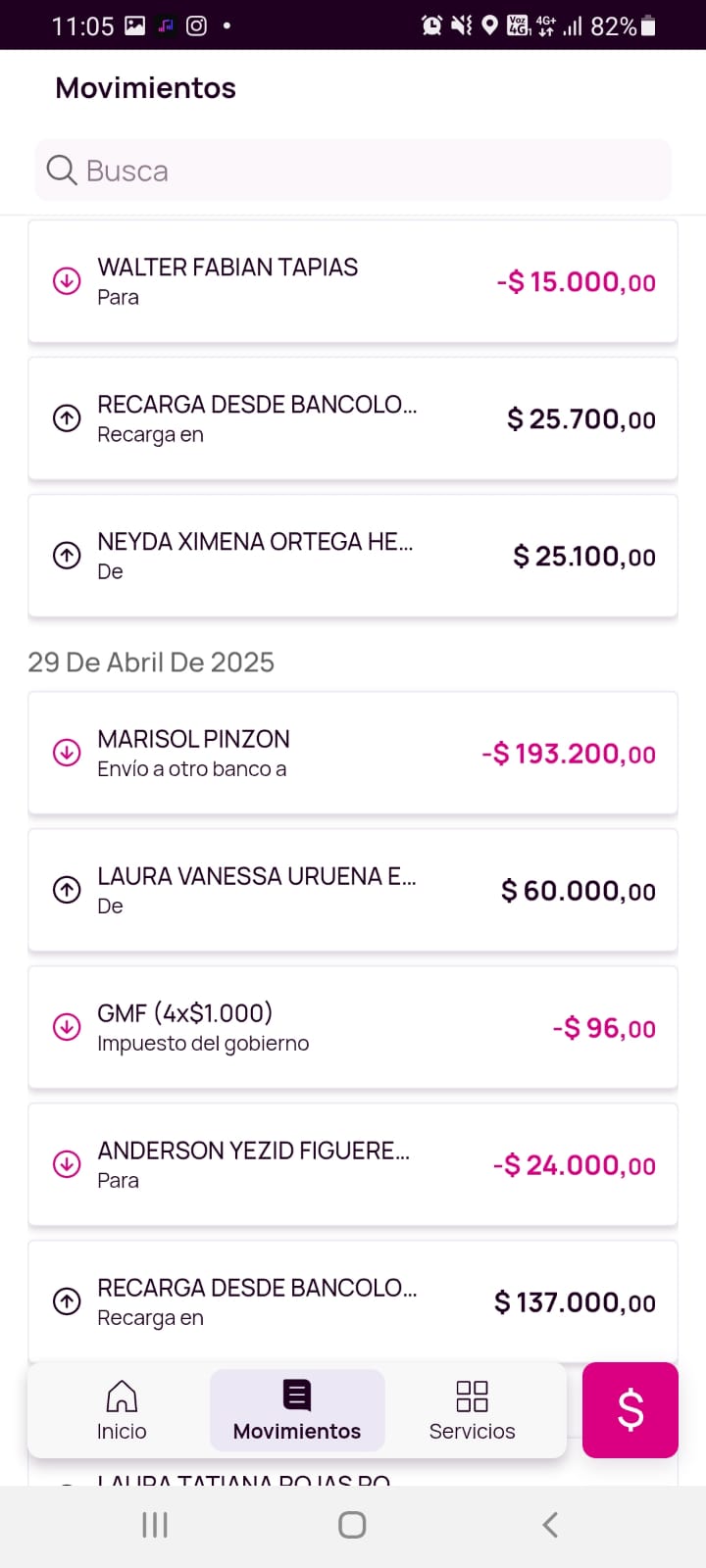Tap incoming arrow icon for Neyda Ximena Ortega
The image size is (706, 1568).
67,556
